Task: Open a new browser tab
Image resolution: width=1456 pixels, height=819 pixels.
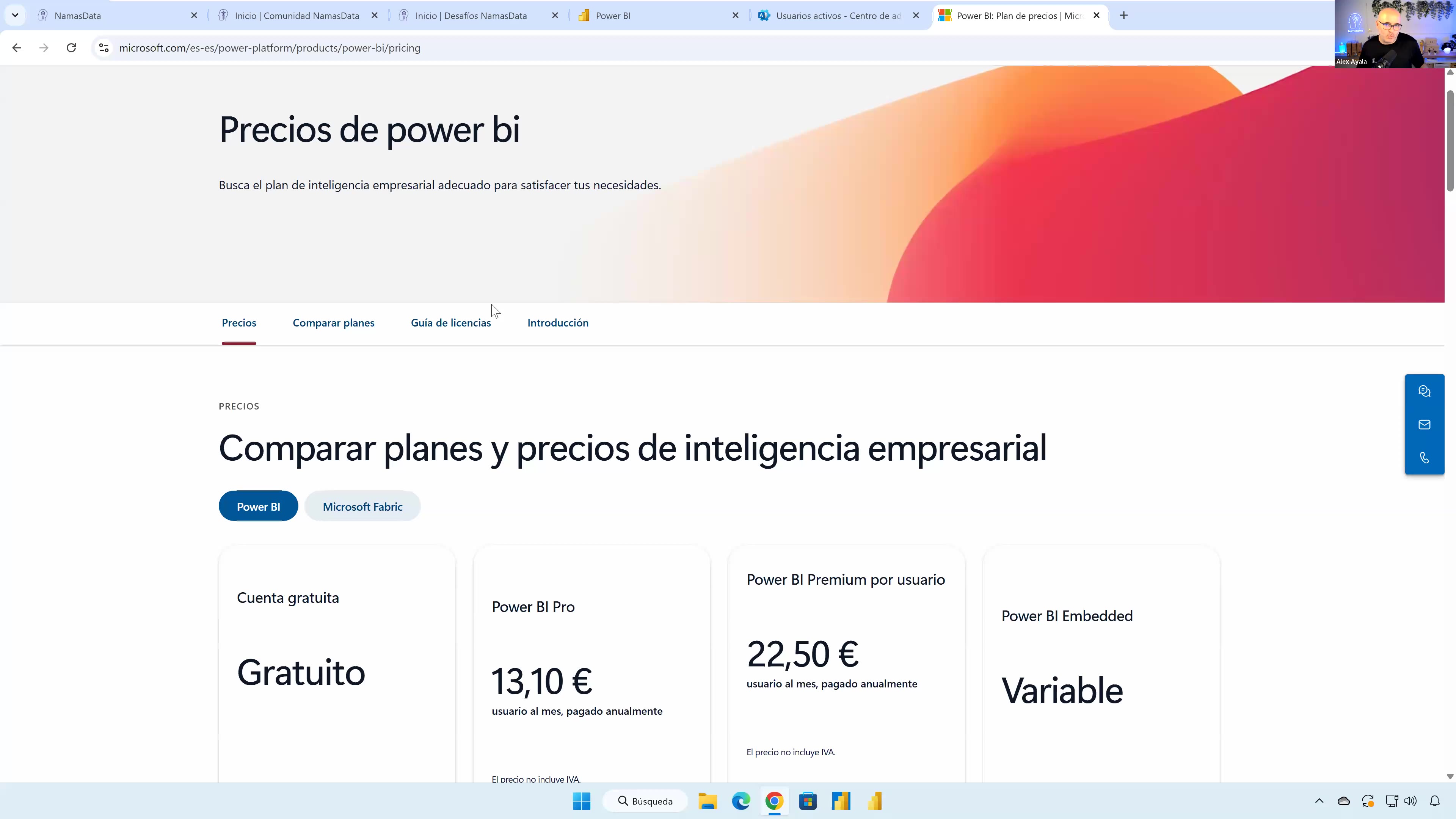Action: (x=1123, y=16)
